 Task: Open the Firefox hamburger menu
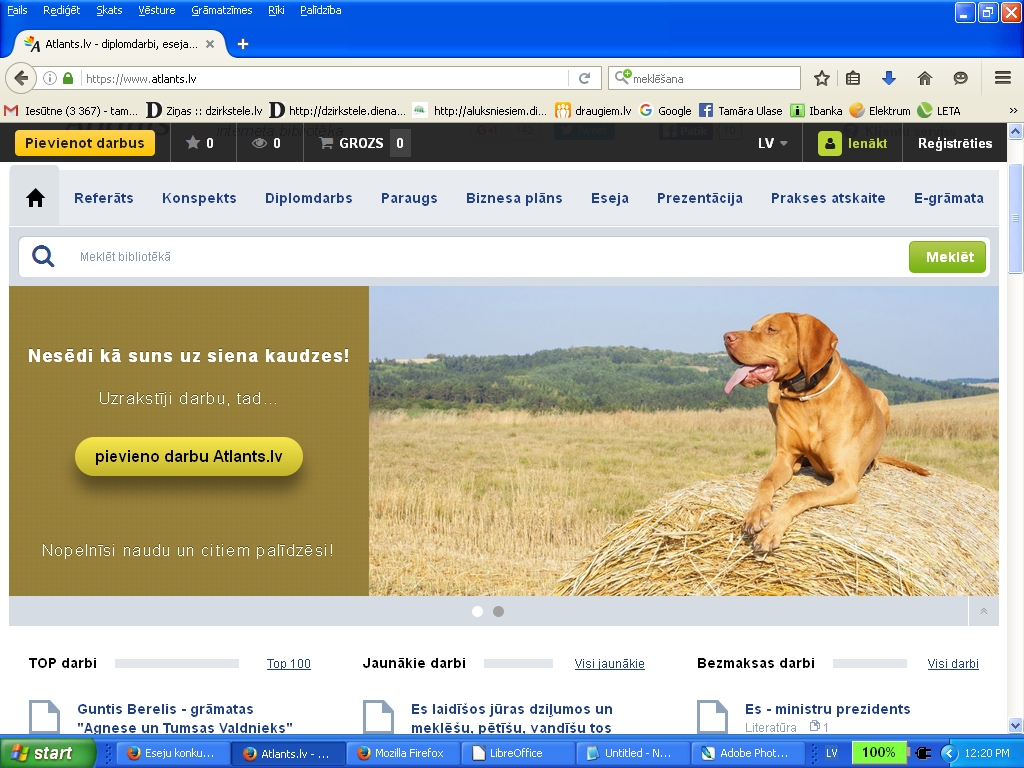coord(1002,78)
